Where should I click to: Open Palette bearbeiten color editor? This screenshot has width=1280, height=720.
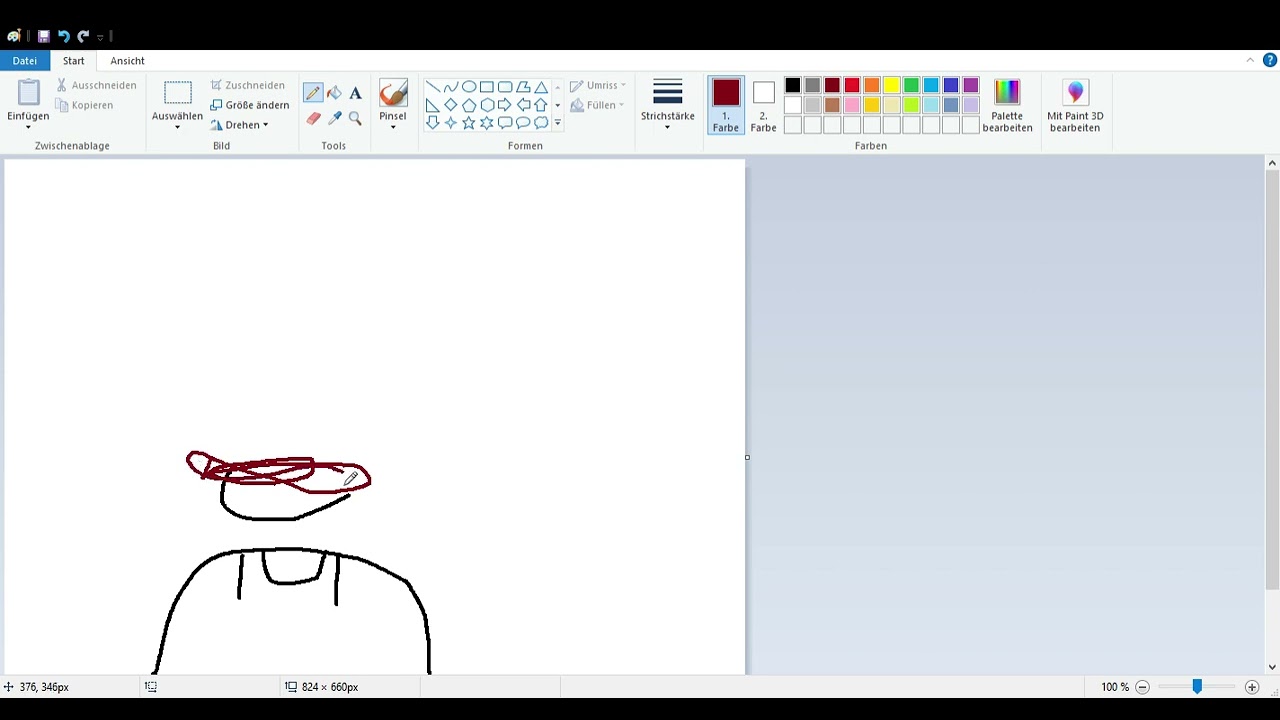[1007, 106]
